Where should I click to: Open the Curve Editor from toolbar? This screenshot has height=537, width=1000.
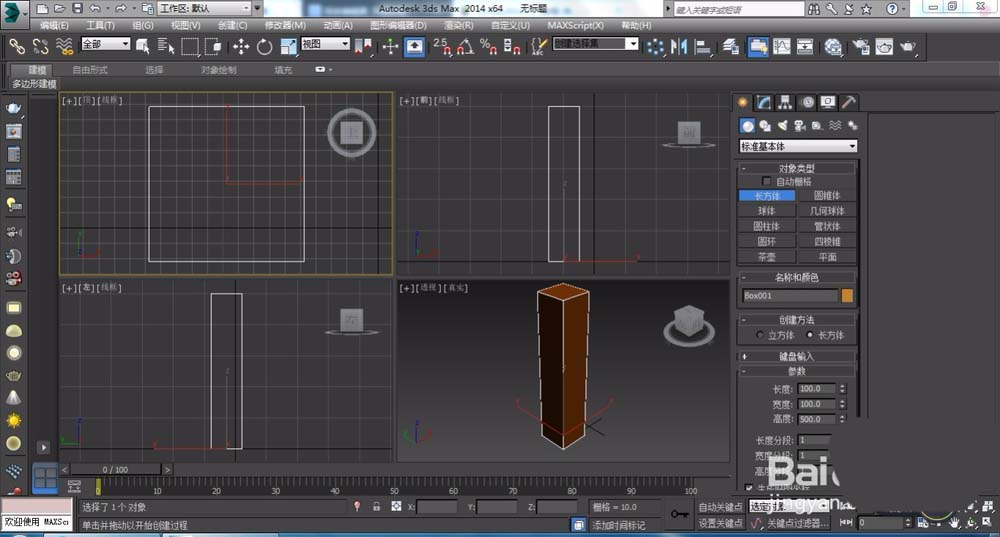(782, 46)
